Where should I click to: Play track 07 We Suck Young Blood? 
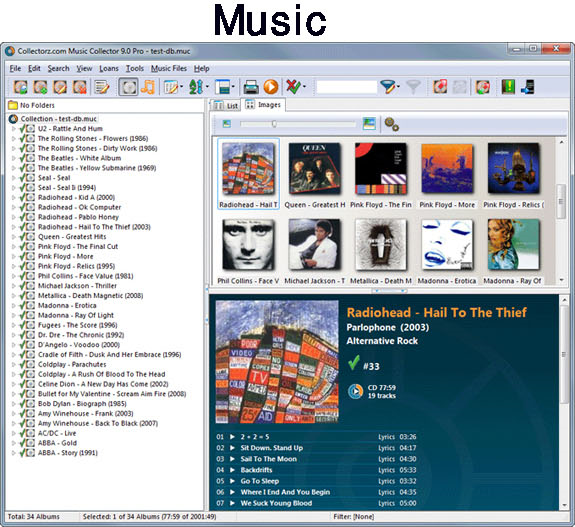coord(232,503)
